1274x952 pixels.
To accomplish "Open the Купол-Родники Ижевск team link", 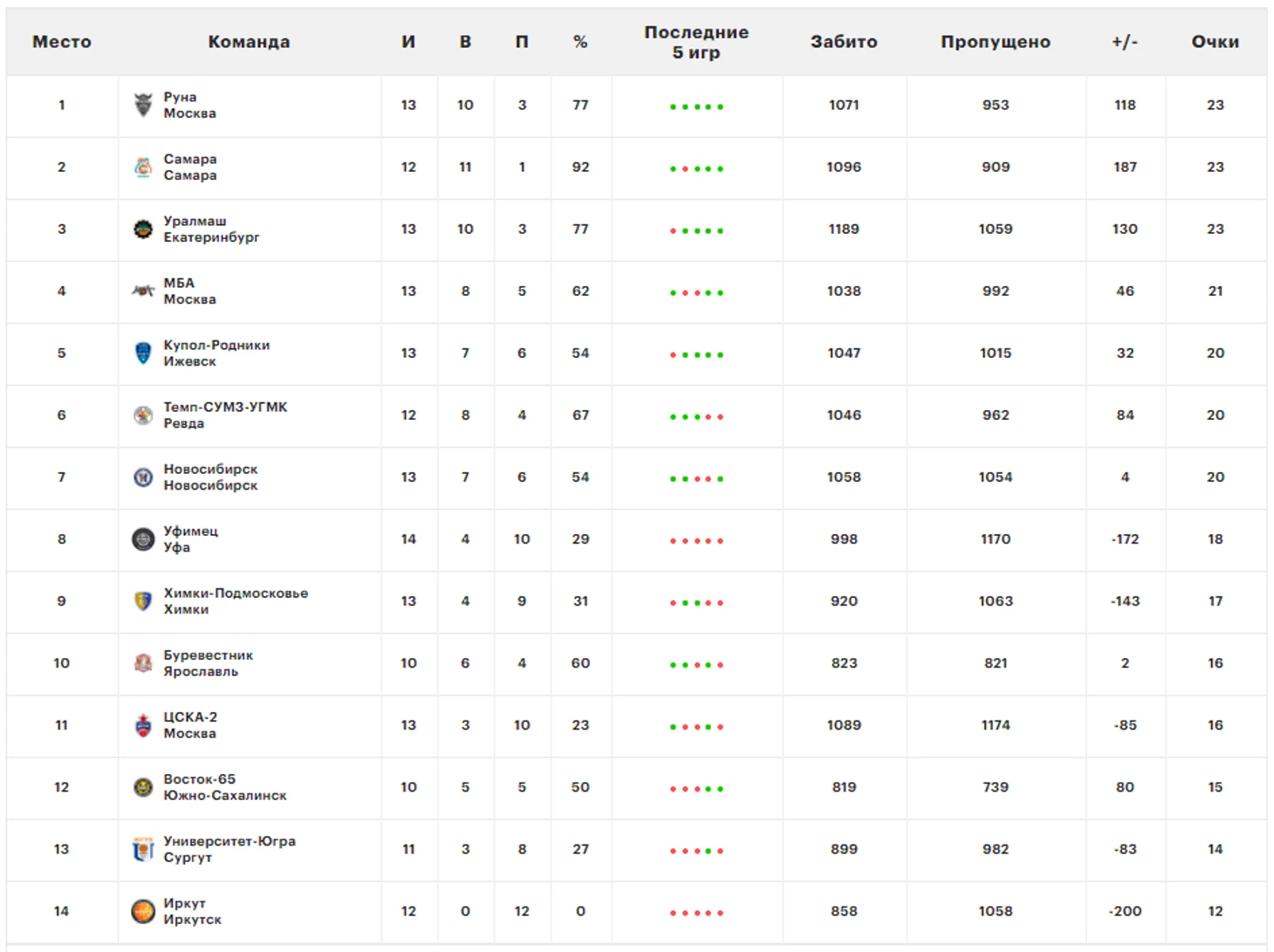I will pos(216,353).
